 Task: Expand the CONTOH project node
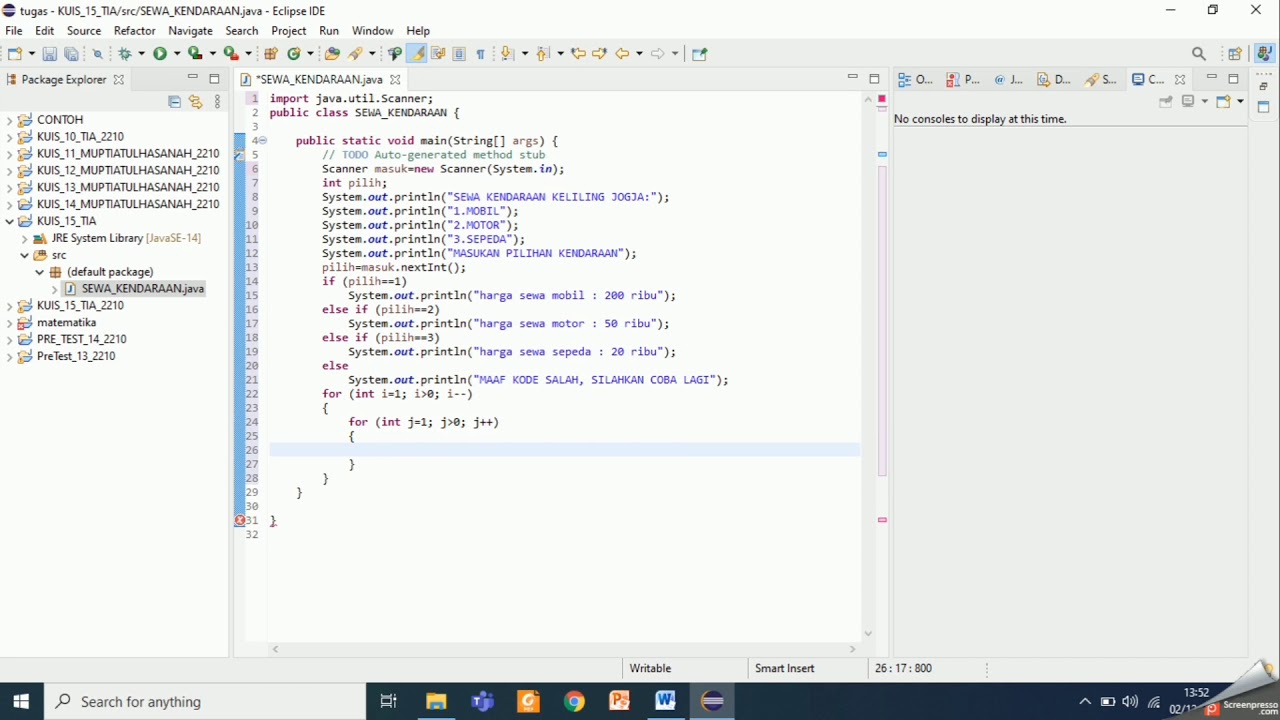pos(9,120)
